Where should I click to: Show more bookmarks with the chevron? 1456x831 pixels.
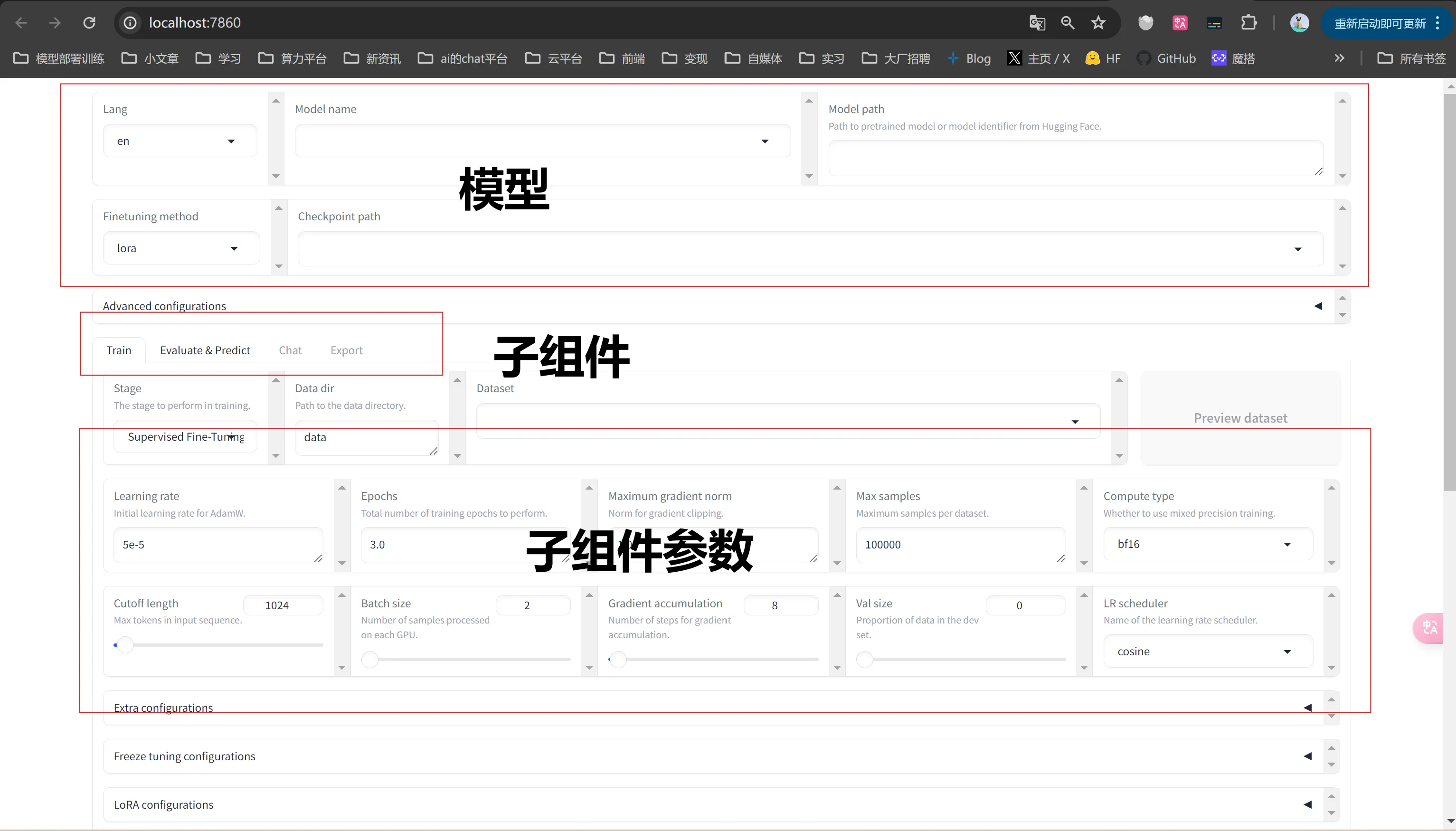point(1339,58)
